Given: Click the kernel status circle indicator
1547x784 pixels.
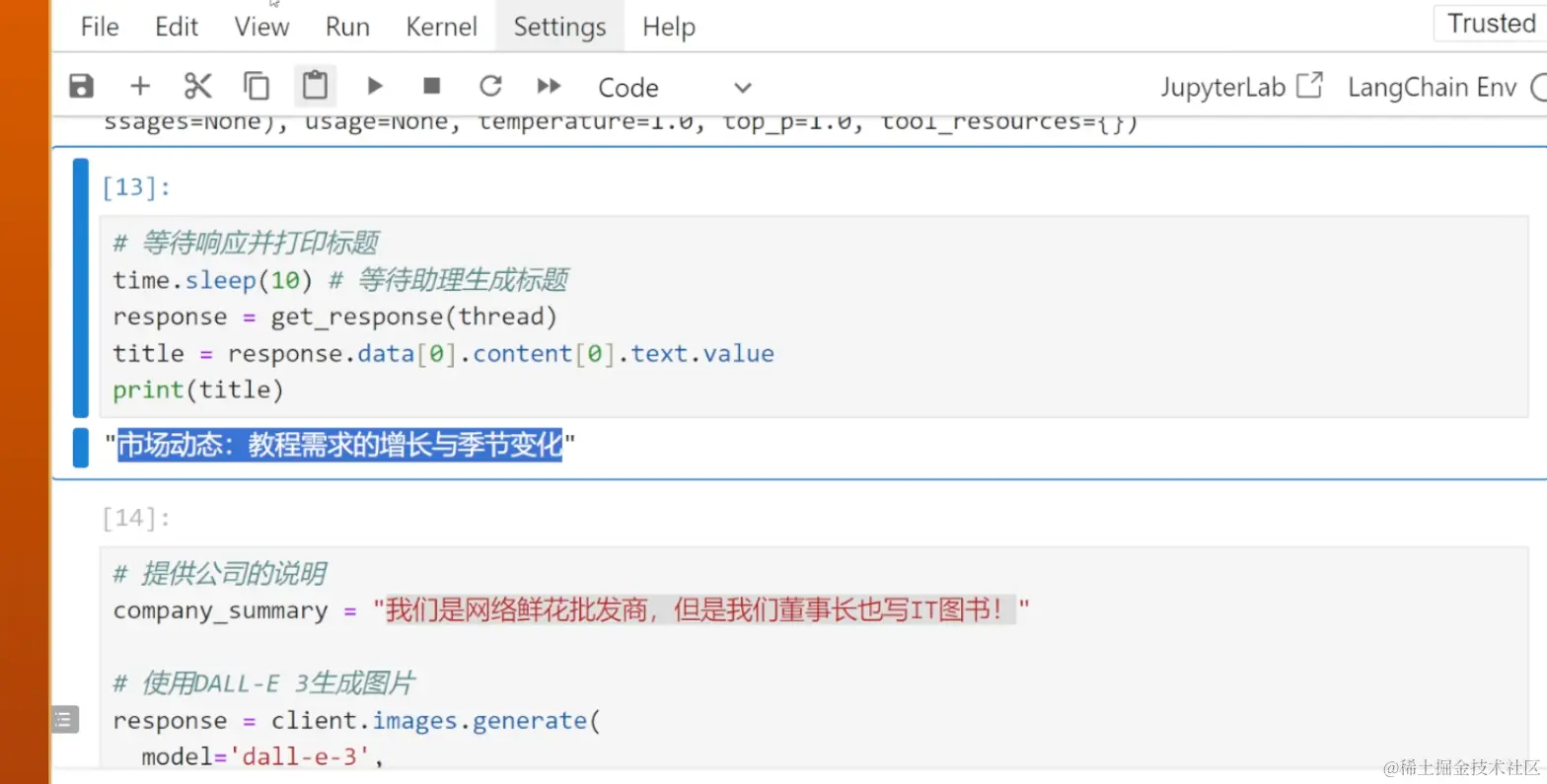Looking at the screenshot, I should tap(1539, 87).
